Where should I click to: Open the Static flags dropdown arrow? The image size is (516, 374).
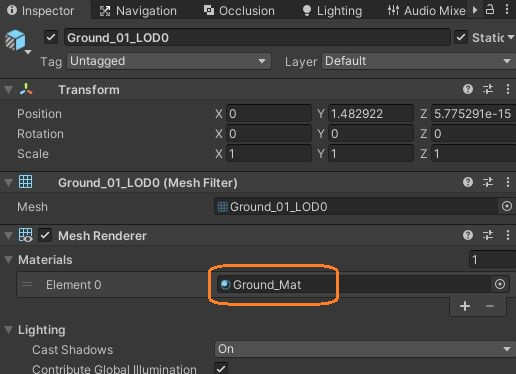(x=511, y=37)
